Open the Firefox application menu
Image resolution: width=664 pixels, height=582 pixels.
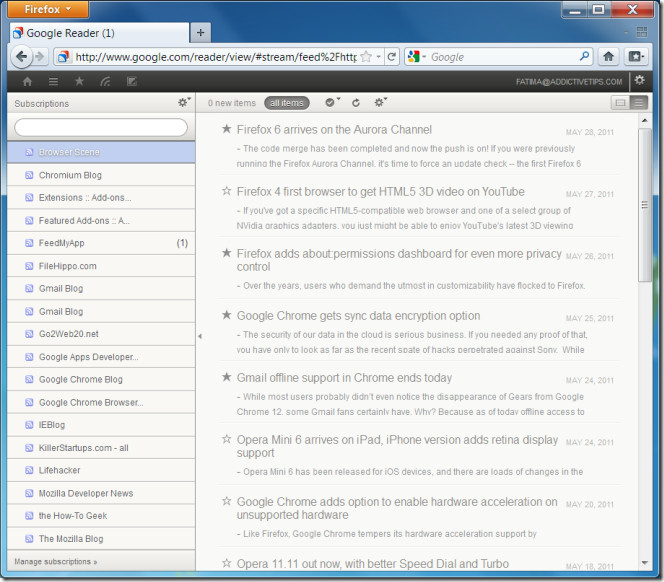click(x=47, y=9)
